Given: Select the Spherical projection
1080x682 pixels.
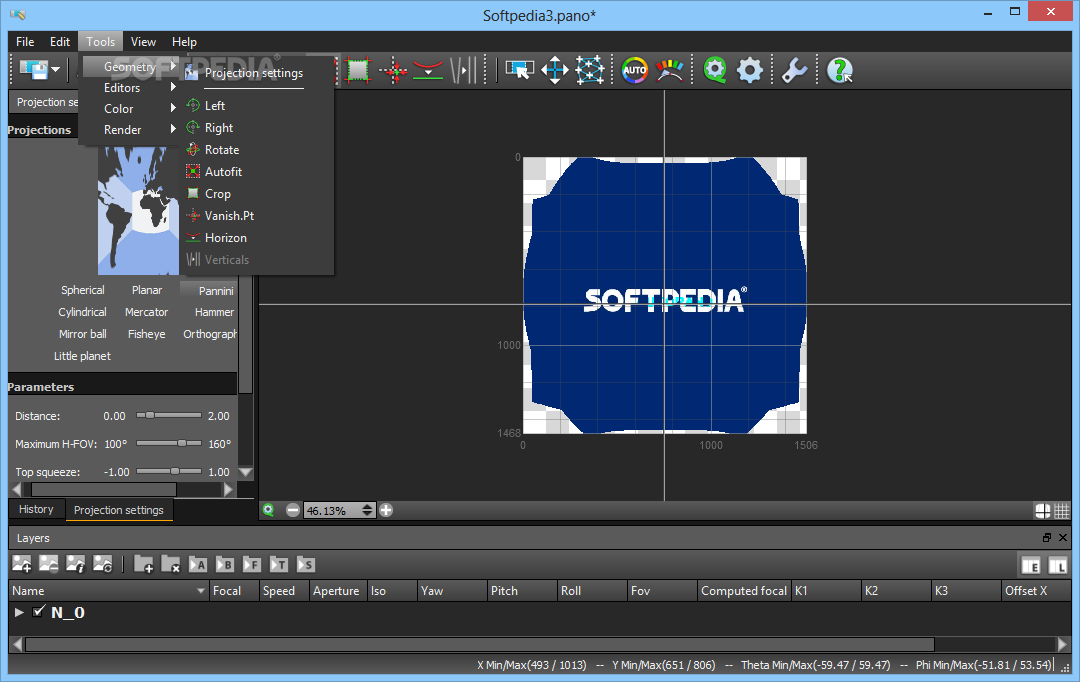Looking at the screenshot, I should pyautogui.click(x=83, y=290).
